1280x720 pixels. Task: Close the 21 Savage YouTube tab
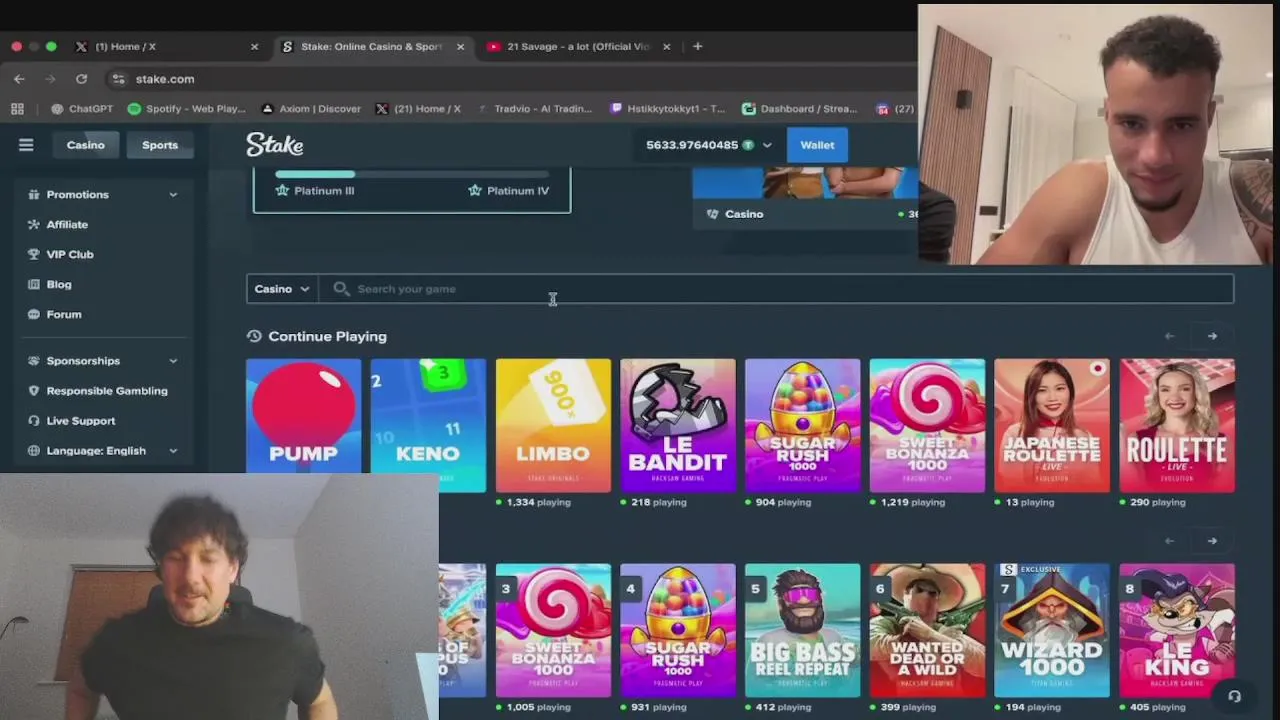coord(666,46)
